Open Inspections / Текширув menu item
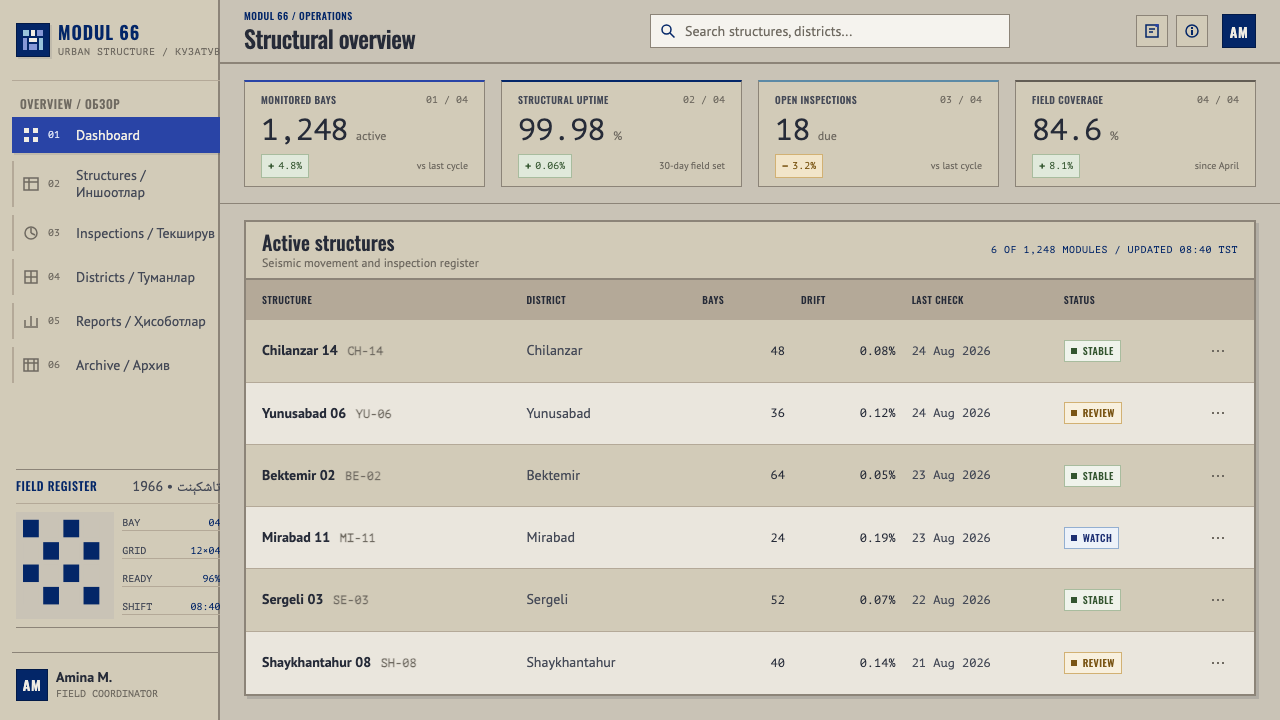The width and height of the screenshot is (1280, 720). point(116,233)
